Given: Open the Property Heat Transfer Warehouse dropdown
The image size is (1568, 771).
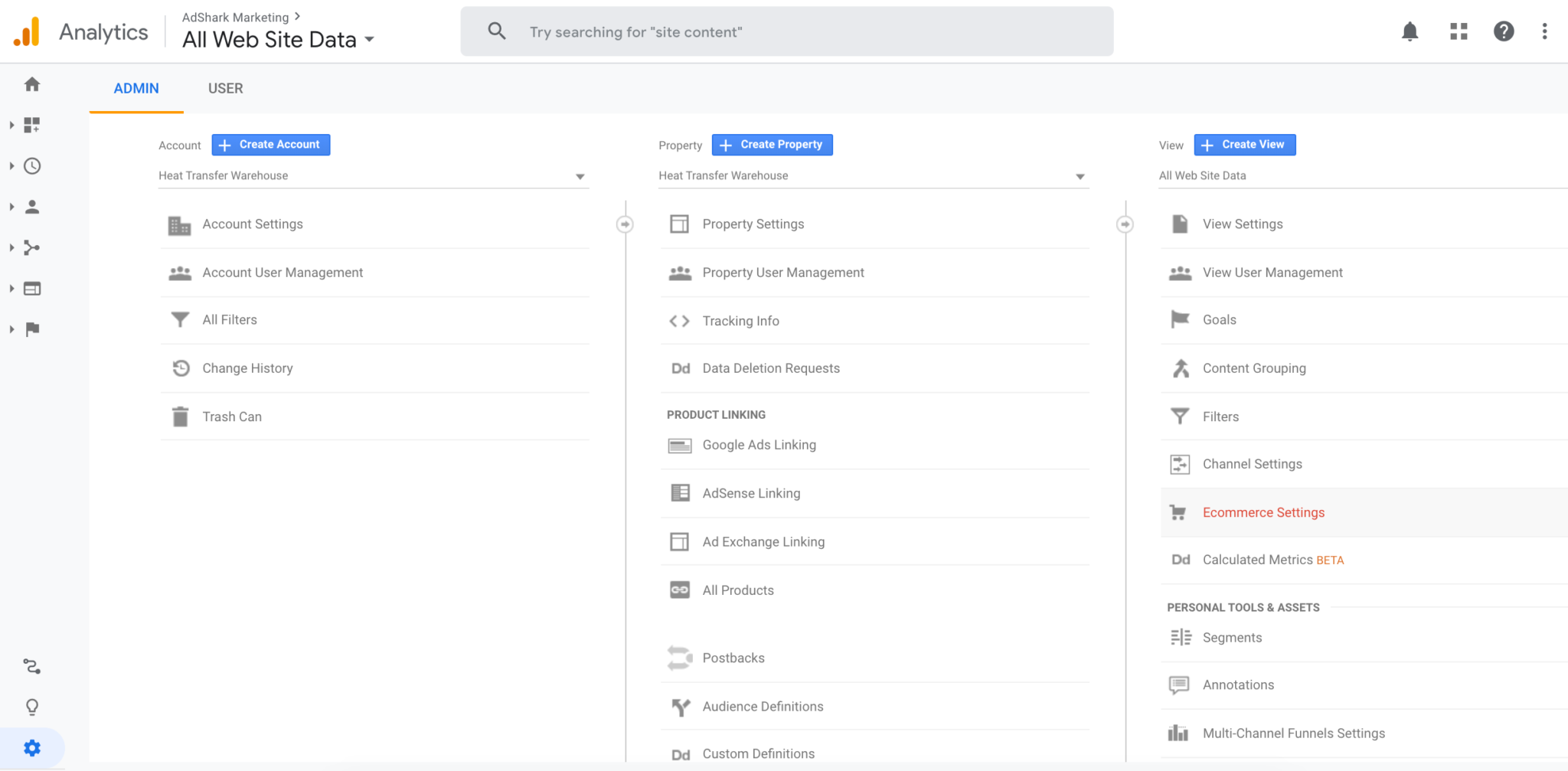Looking at the screenshot, I should coord(874,176).
